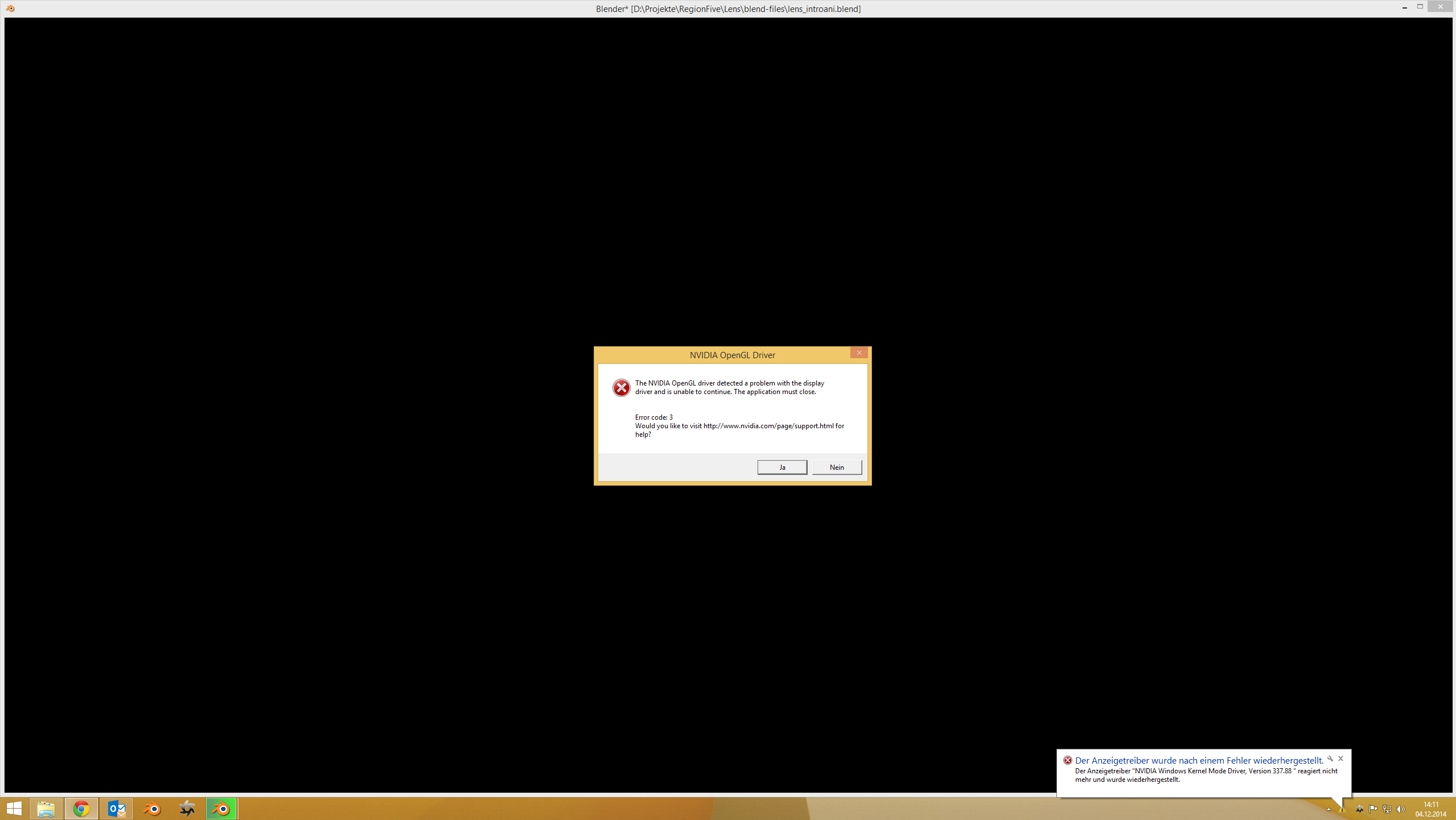The width and height of the screenshot is (1456, 820).
Task: Click the pinwheel icon in the system tray
Action: 1359,809
